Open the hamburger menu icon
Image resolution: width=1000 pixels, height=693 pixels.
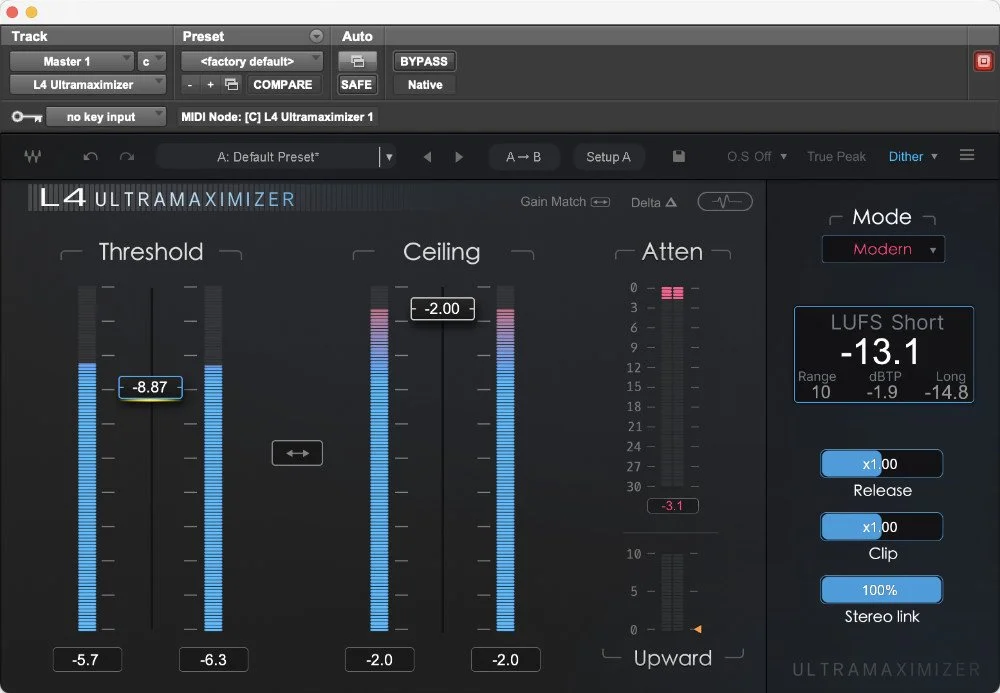tap(967, 155)
